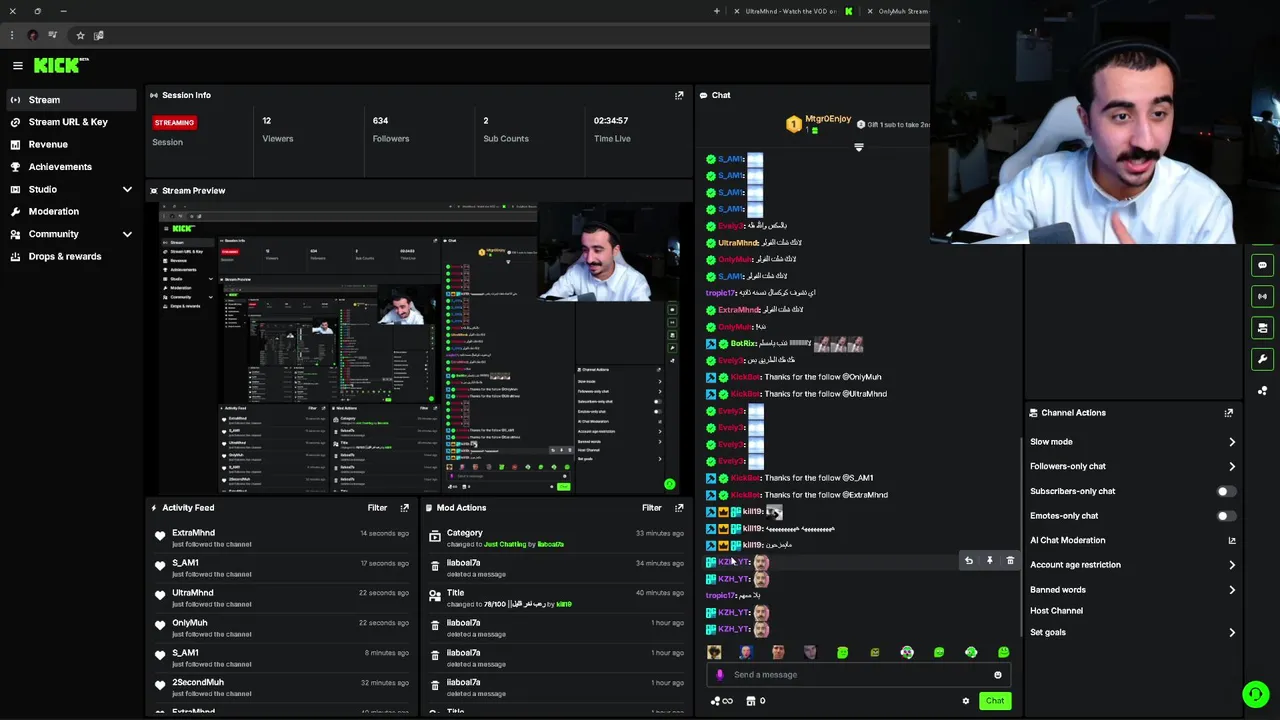The image size is (1280, 720).
Task: Pop out the Session Info panel
Action: coord(679,95)
